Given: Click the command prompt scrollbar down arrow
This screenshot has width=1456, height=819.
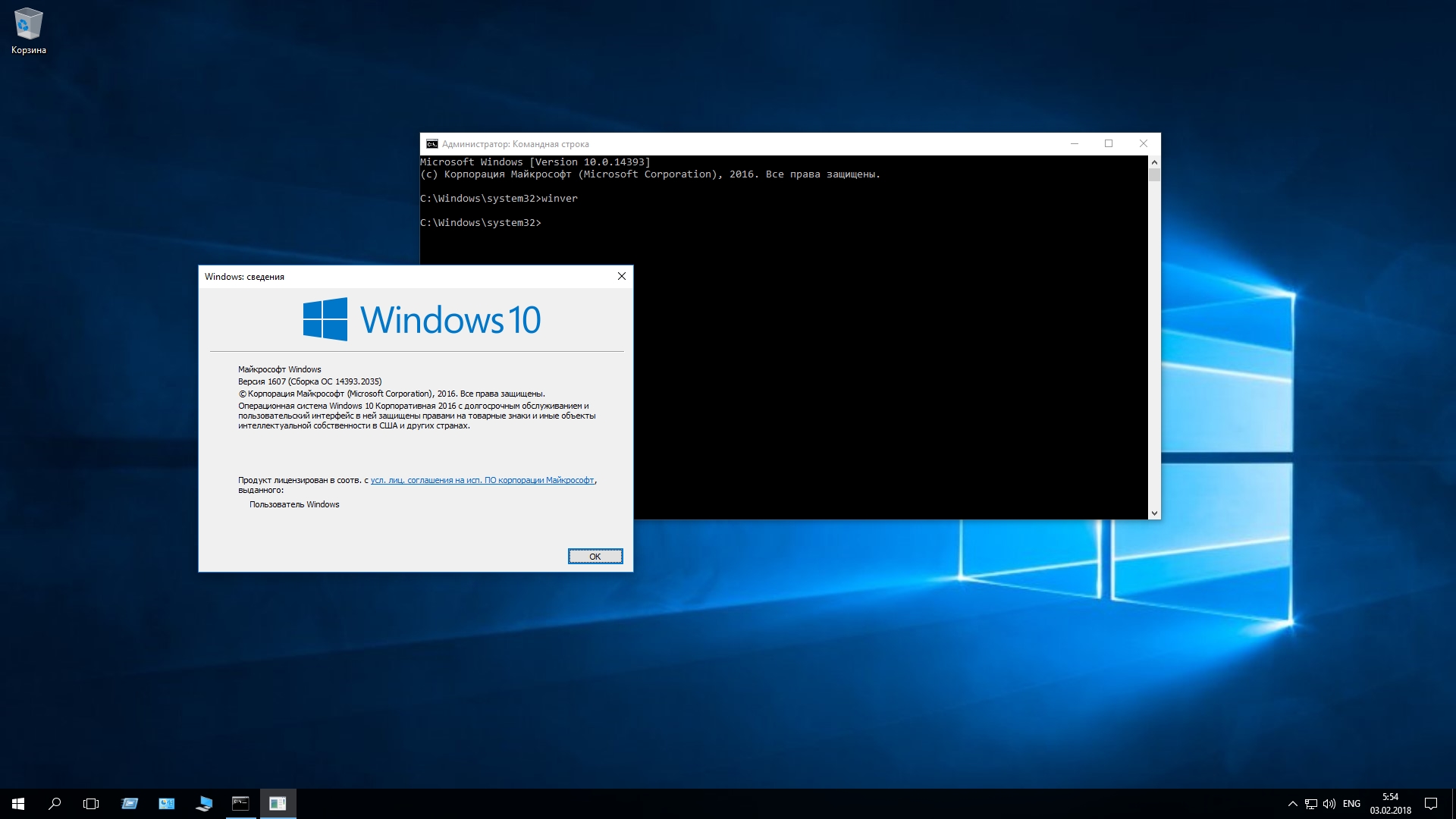Looking at the screenshot, I should (x=1154, y=513).
